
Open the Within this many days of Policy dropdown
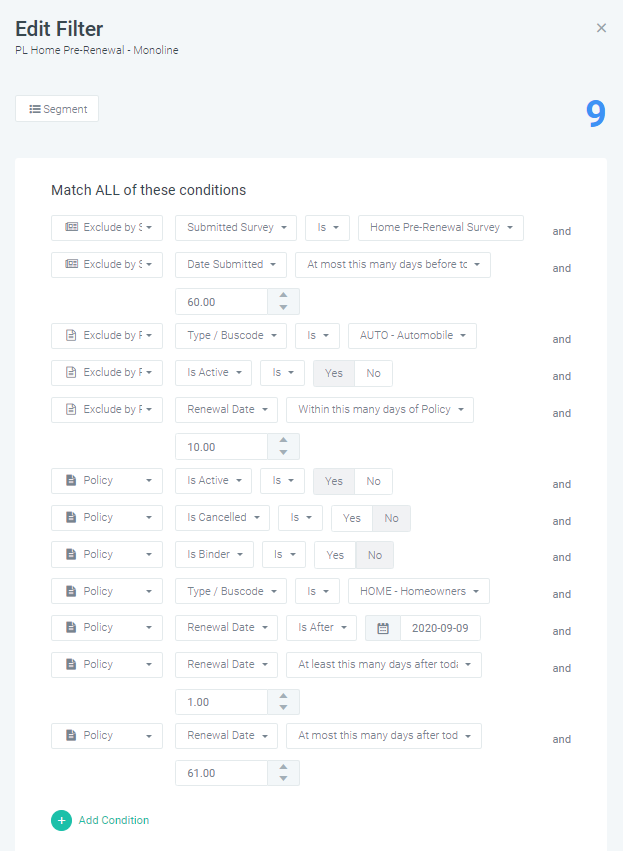pyautogui.click(x=379, y=409)
